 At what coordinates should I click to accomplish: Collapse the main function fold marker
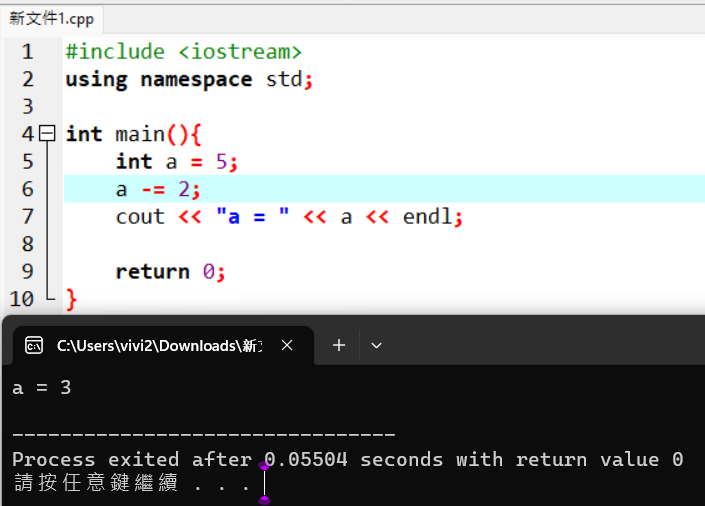click(47, 134)
